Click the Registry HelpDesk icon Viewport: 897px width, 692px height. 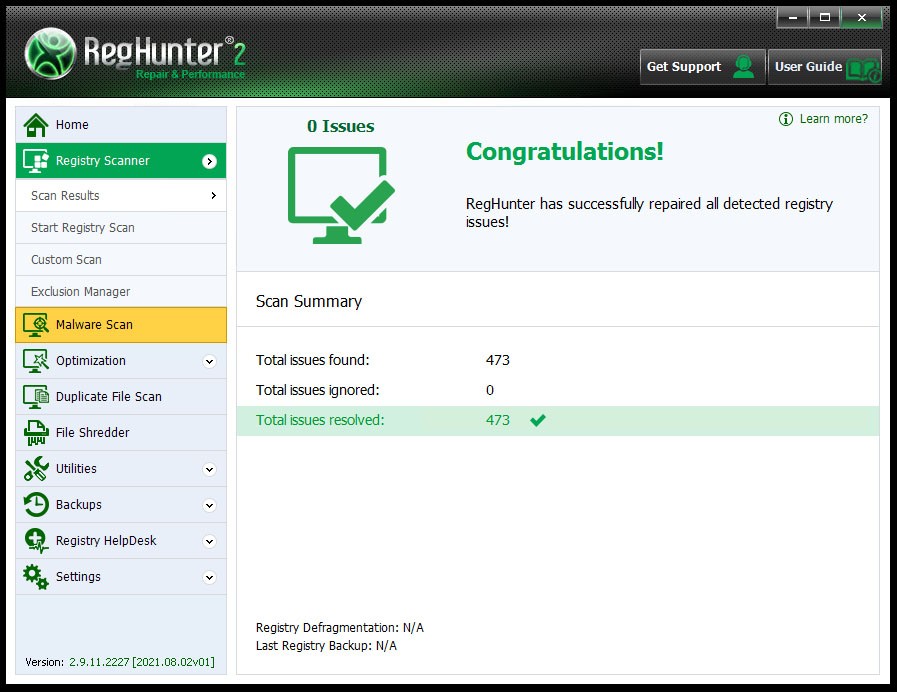(x=36, y=541)
